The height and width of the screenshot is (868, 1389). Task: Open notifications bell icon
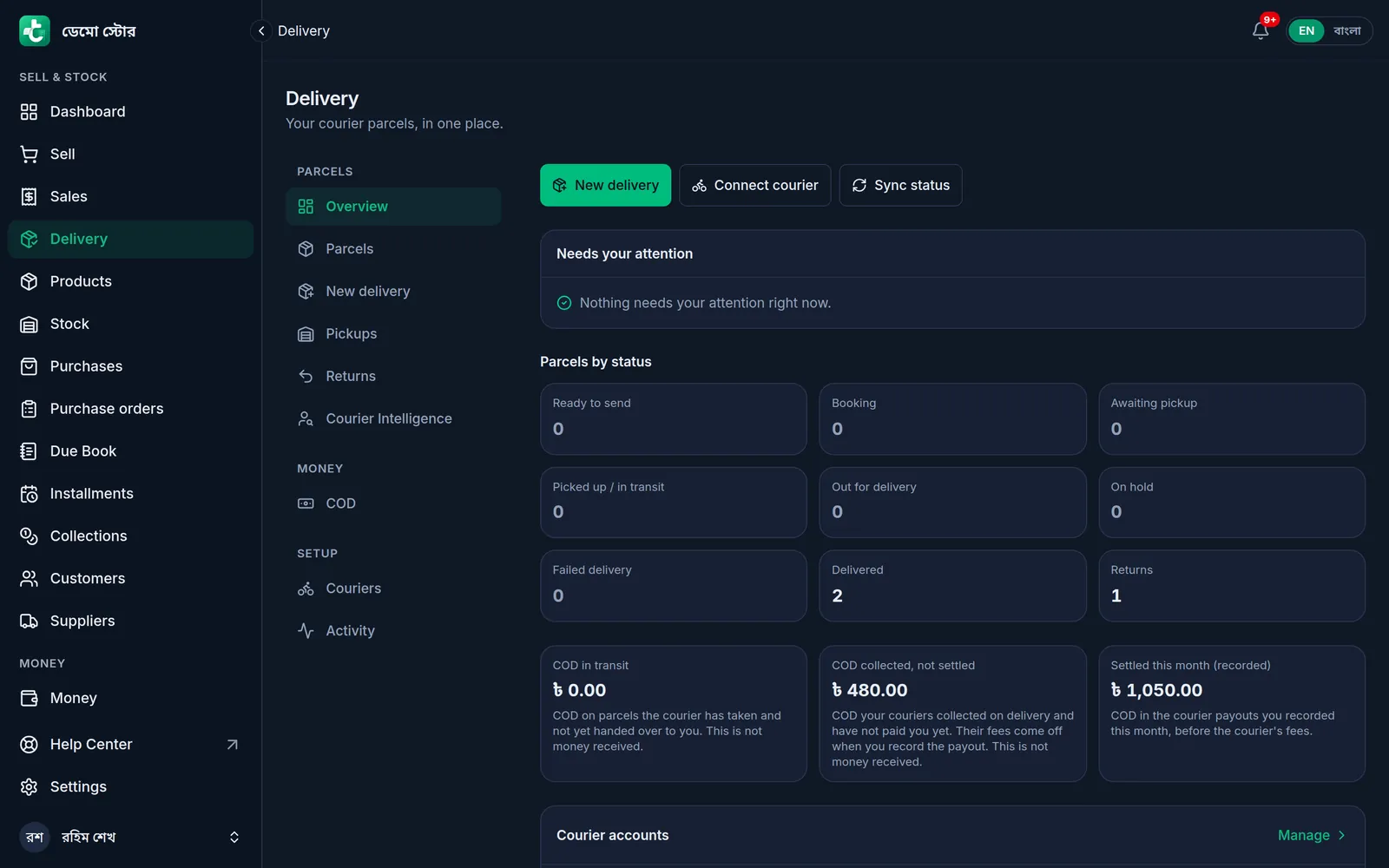(x=1261, y=30)
